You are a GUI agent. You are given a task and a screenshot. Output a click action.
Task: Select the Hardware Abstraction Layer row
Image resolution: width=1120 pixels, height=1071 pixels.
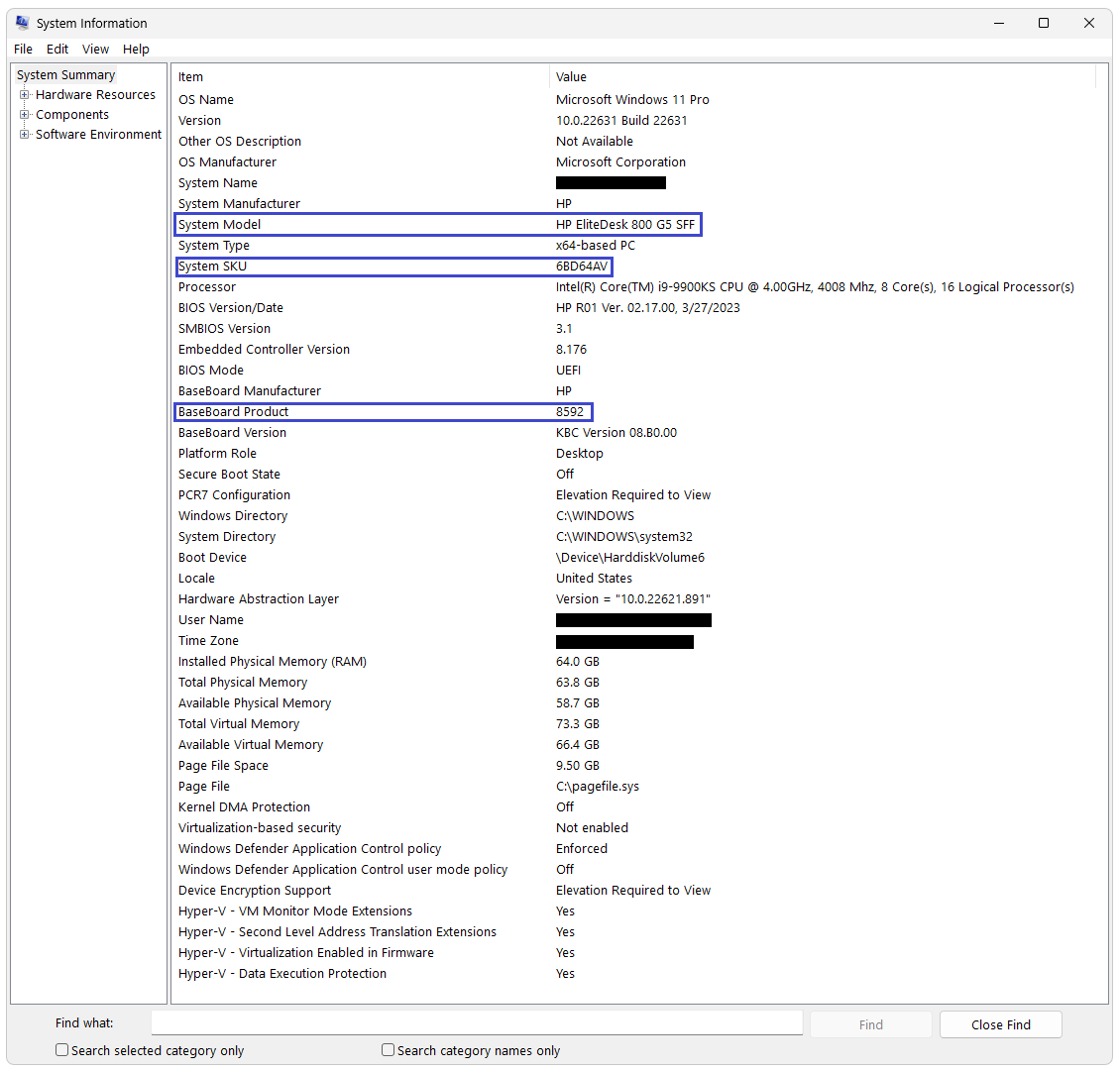pos(633,599)
